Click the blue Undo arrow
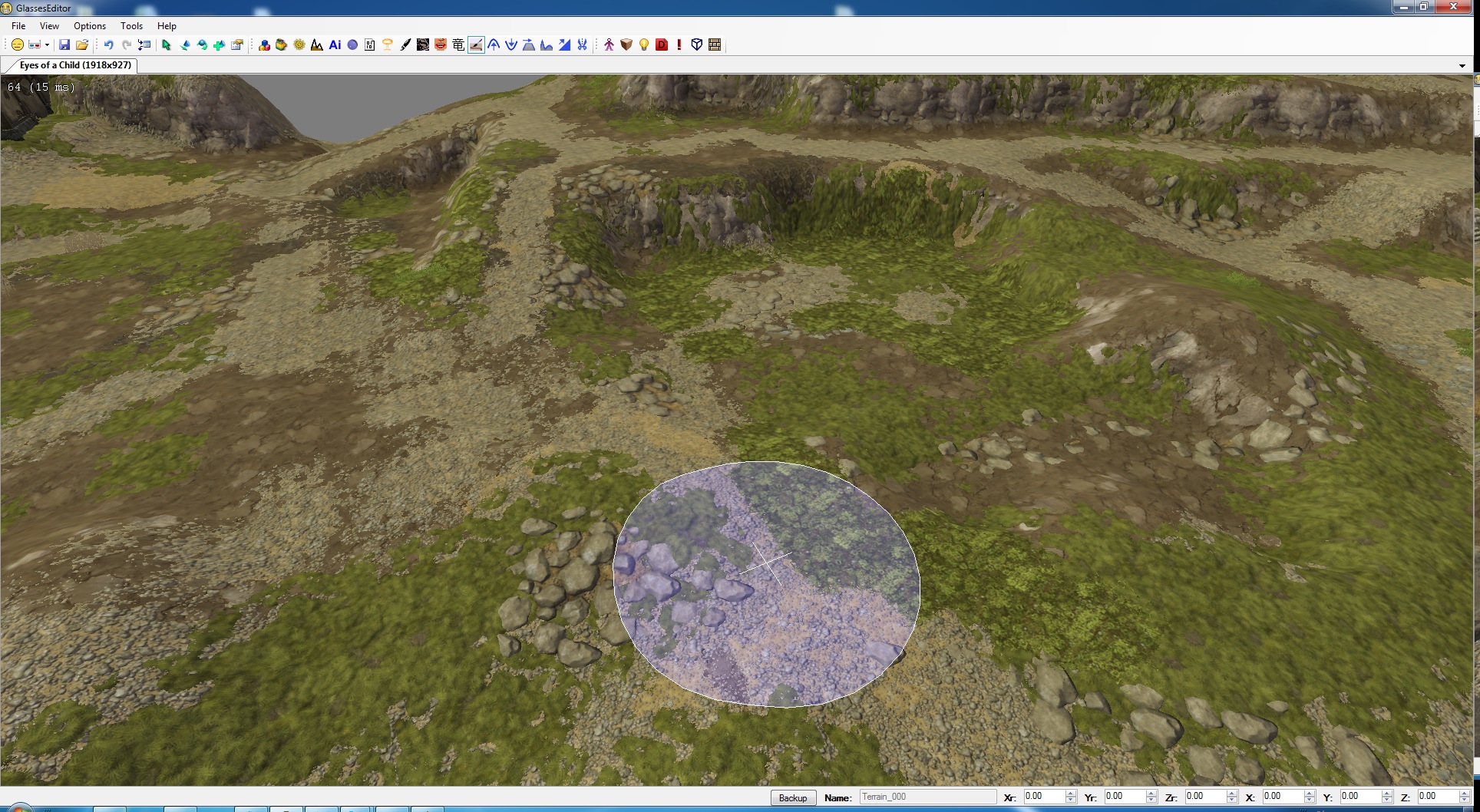 click(108, 45)
